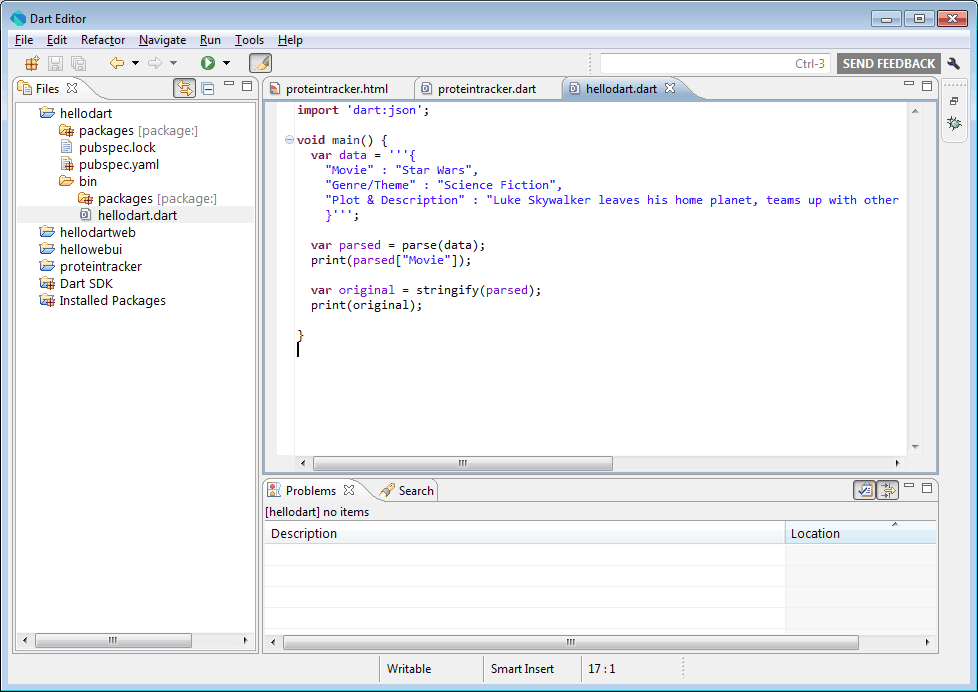Collapse all in Files view
978x692 pixels.
(x=208, y=88)
